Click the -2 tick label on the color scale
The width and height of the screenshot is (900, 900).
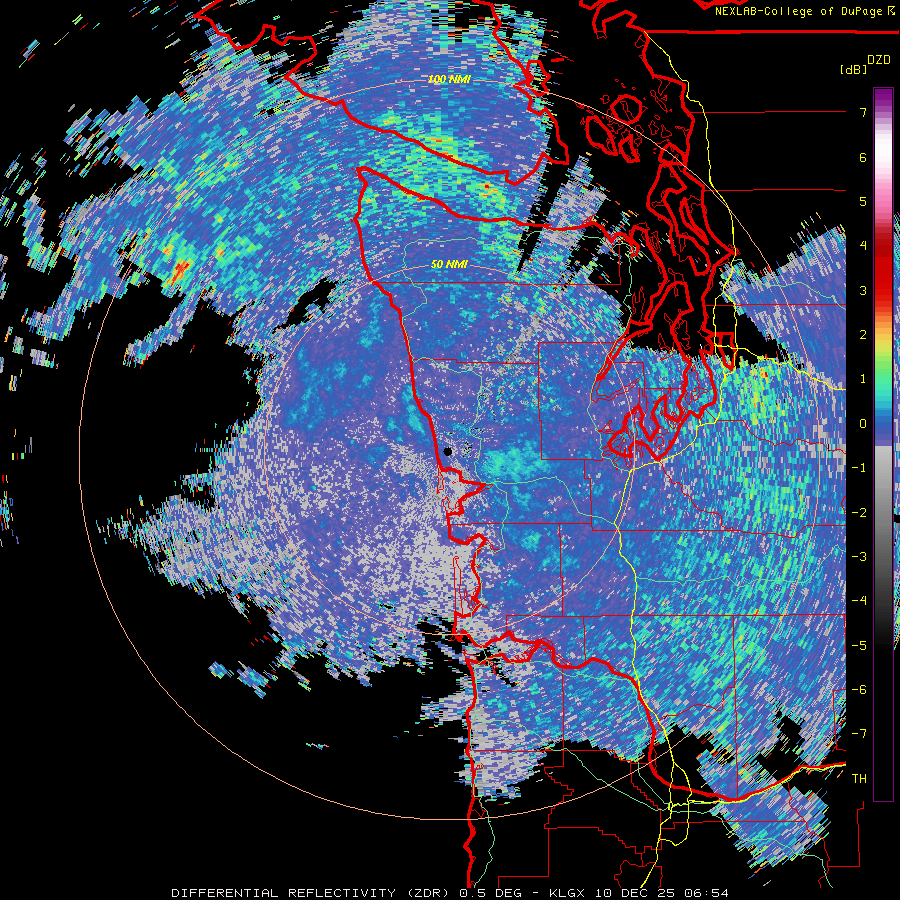coord(859,512)
